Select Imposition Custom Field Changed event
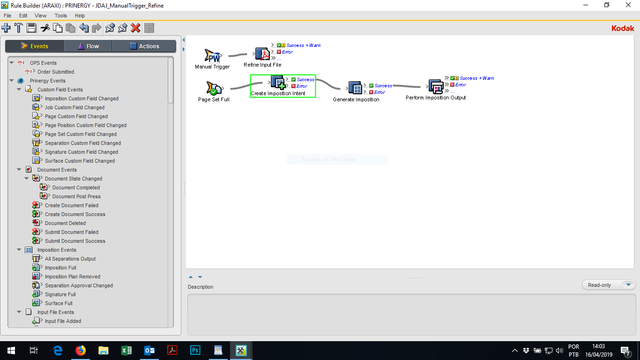 point(82,98)
